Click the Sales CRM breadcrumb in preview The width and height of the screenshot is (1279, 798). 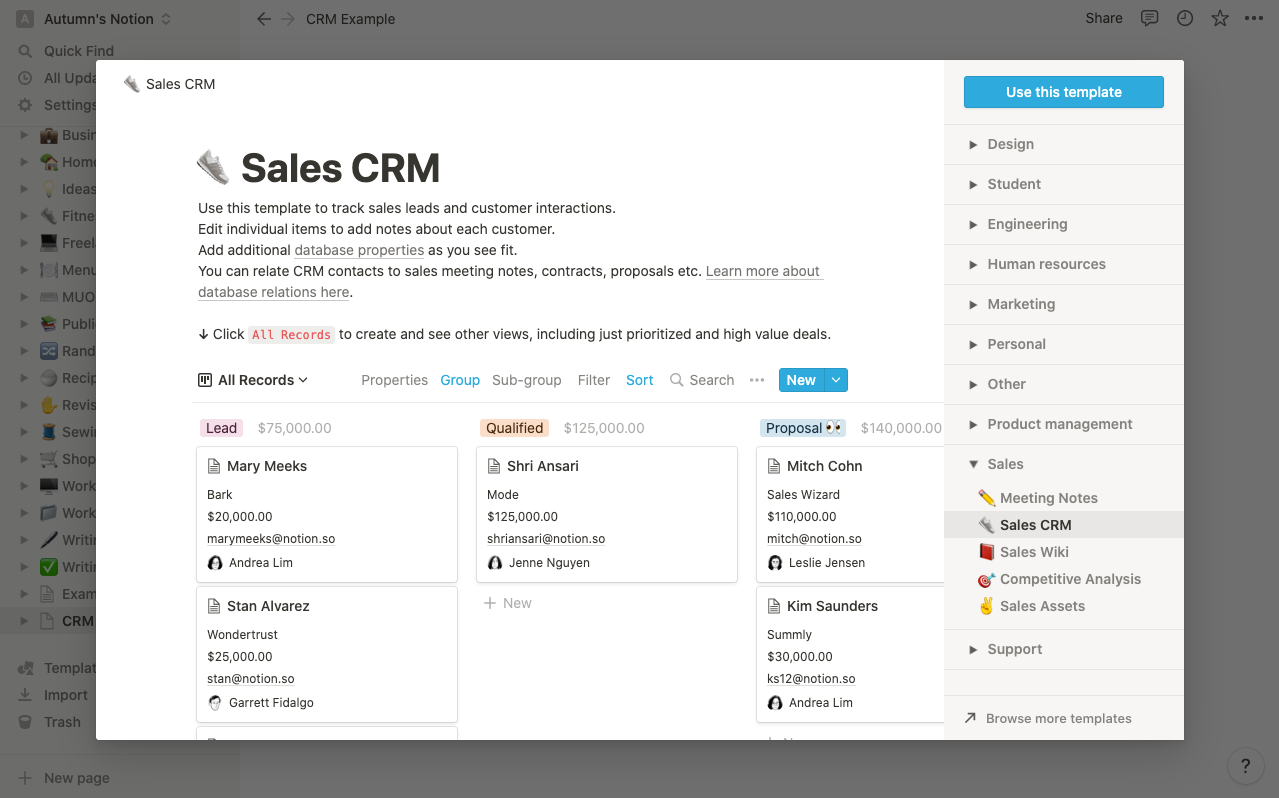pyautogui.click(x=169, y=84)
